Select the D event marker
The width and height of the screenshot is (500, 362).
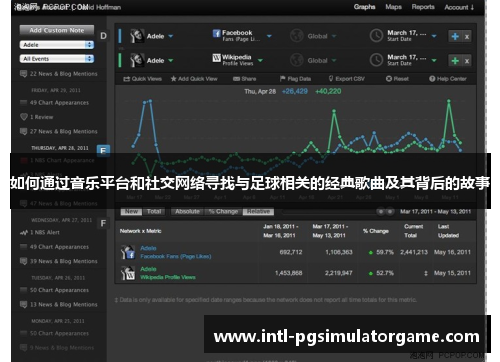(103, 36)
